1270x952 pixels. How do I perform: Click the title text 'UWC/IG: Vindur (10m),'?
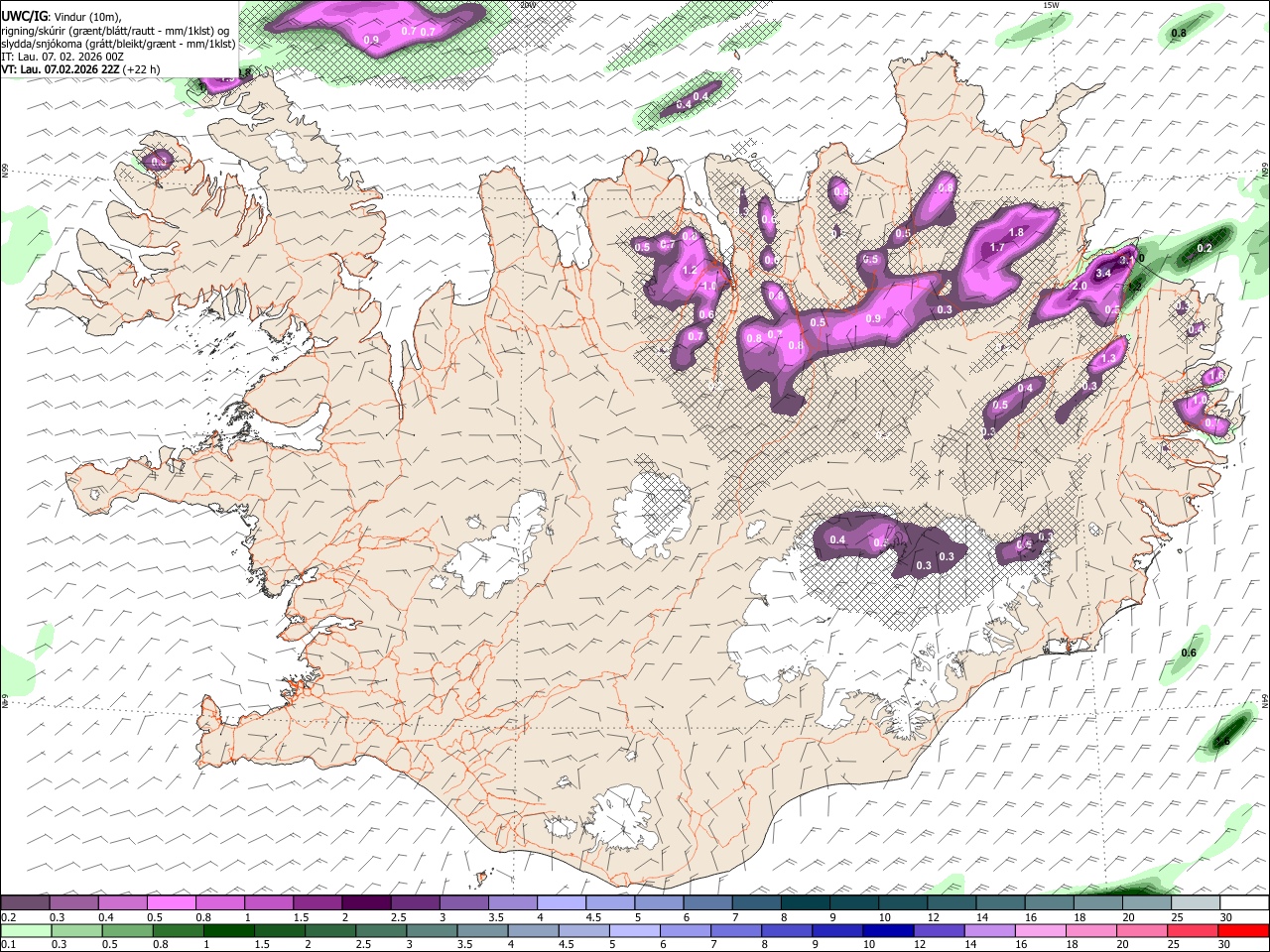(x=60, y=16)
